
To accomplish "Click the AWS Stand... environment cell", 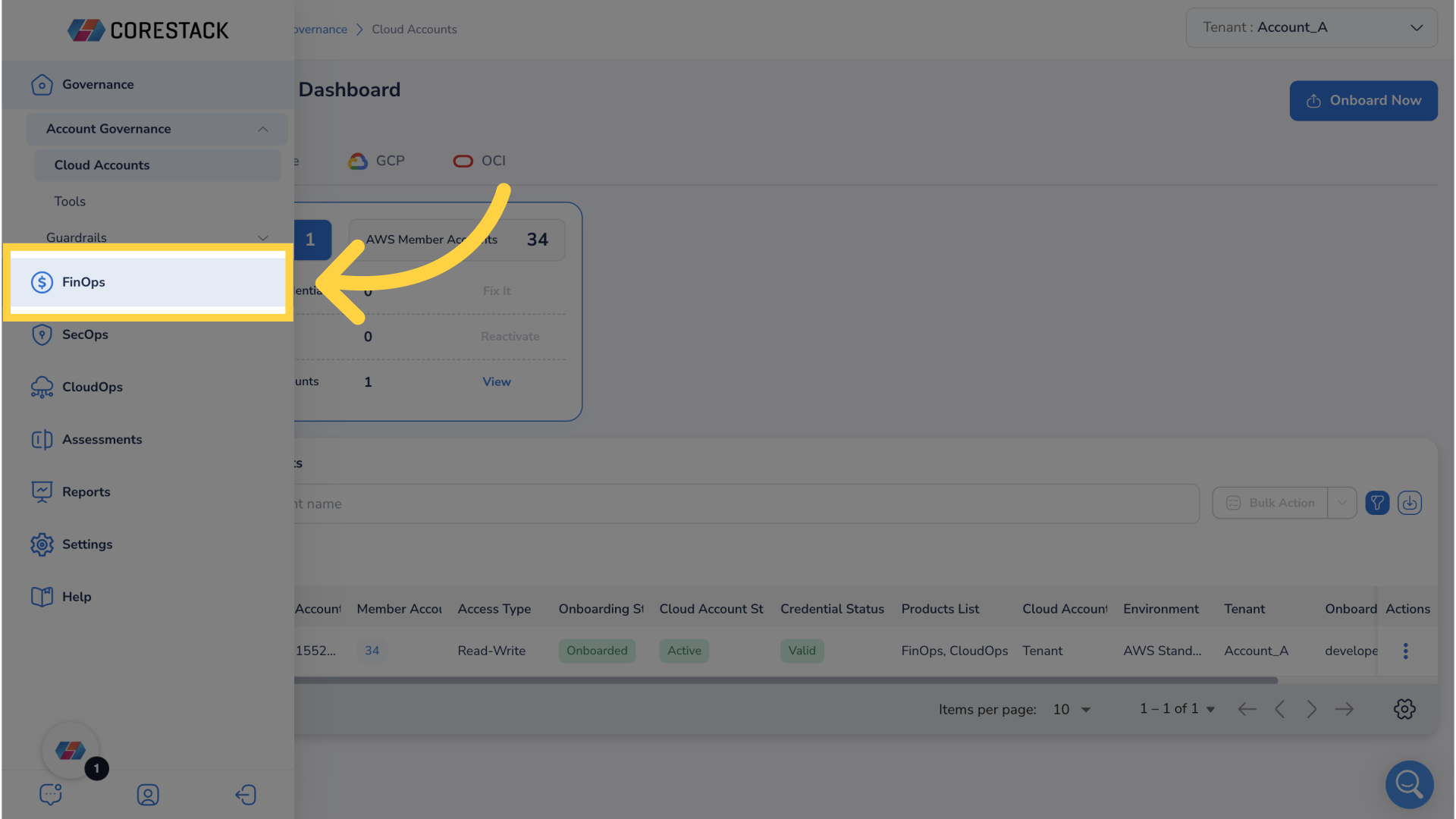I will (x=1162, y=651).
